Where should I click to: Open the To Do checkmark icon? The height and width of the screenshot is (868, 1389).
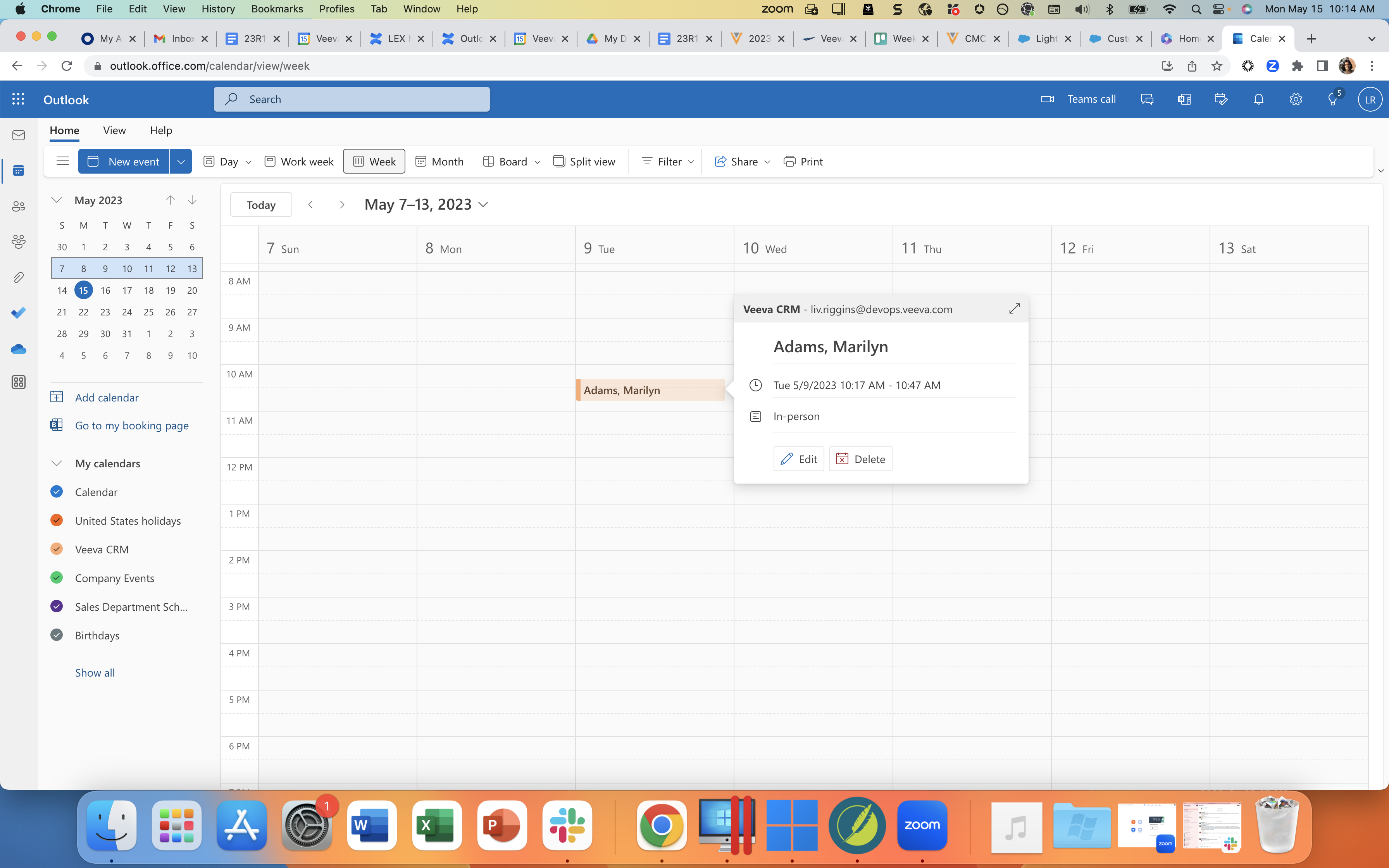click(x=18, y=313)
